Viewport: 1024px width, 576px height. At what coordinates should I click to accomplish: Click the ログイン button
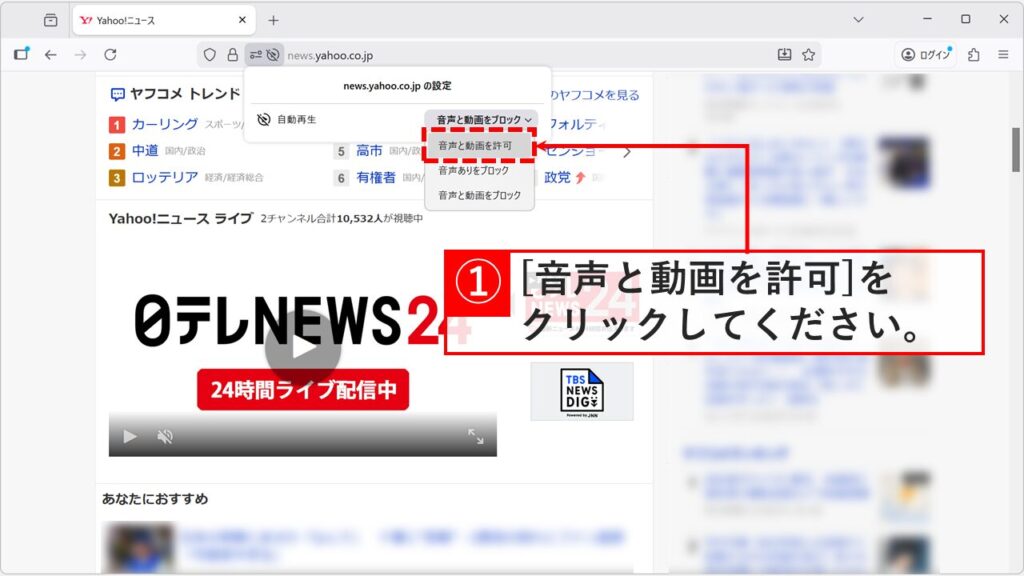925,55
